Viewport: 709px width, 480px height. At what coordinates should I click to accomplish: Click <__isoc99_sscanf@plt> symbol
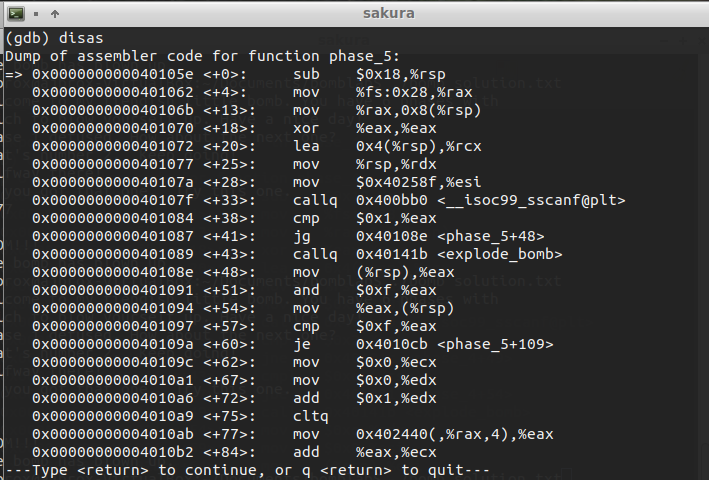tap(531, 200)
